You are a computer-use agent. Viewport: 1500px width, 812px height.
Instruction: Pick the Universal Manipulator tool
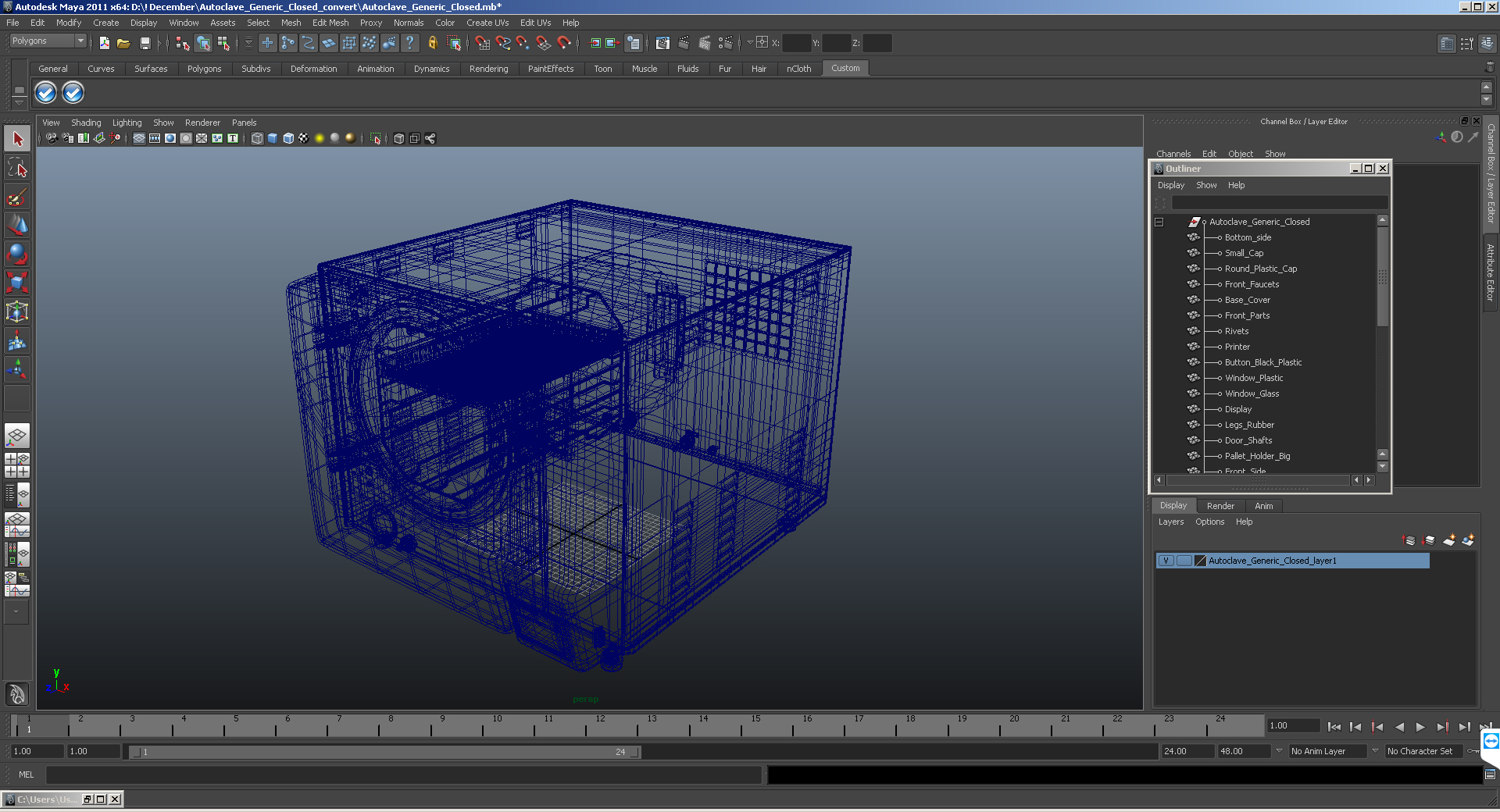click(x=17, y=312)
